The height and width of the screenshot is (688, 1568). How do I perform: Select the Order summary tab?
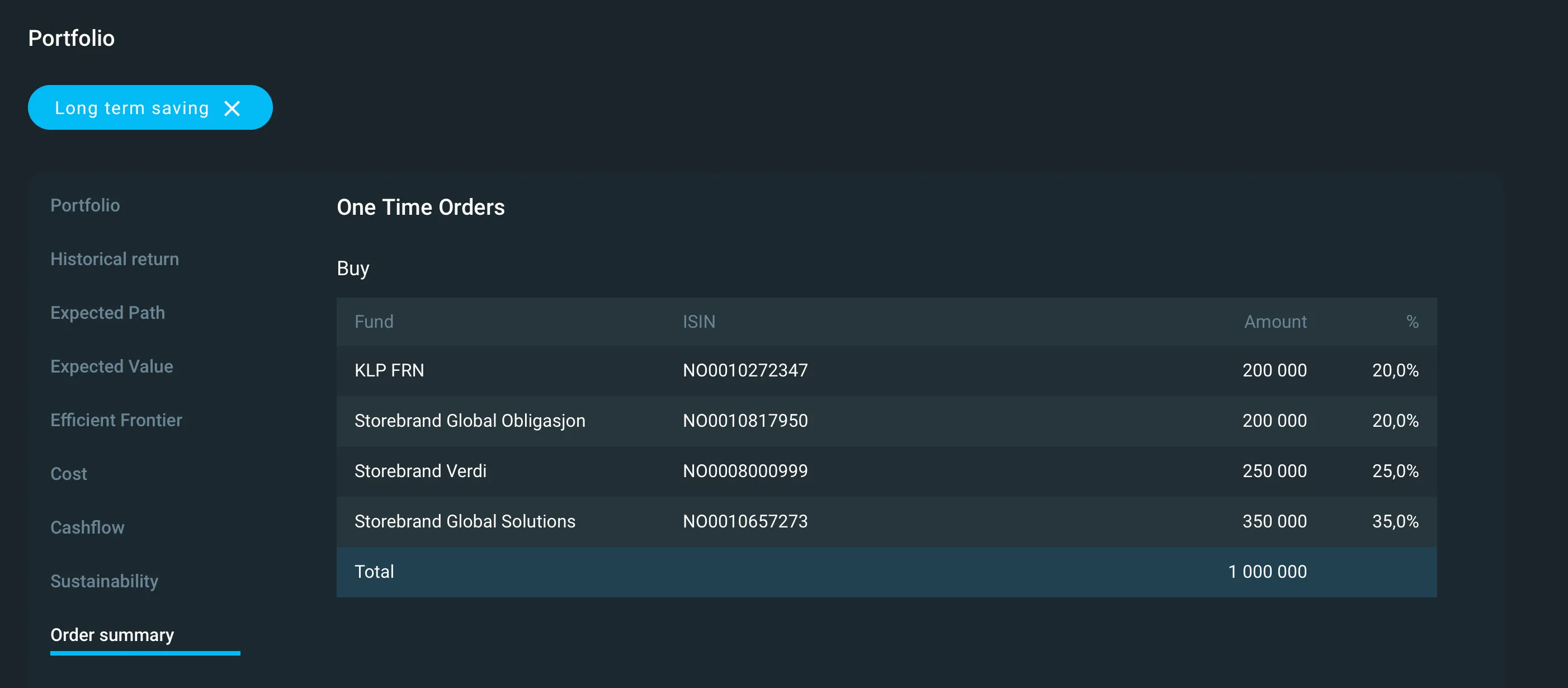click(x=112, y=635)
